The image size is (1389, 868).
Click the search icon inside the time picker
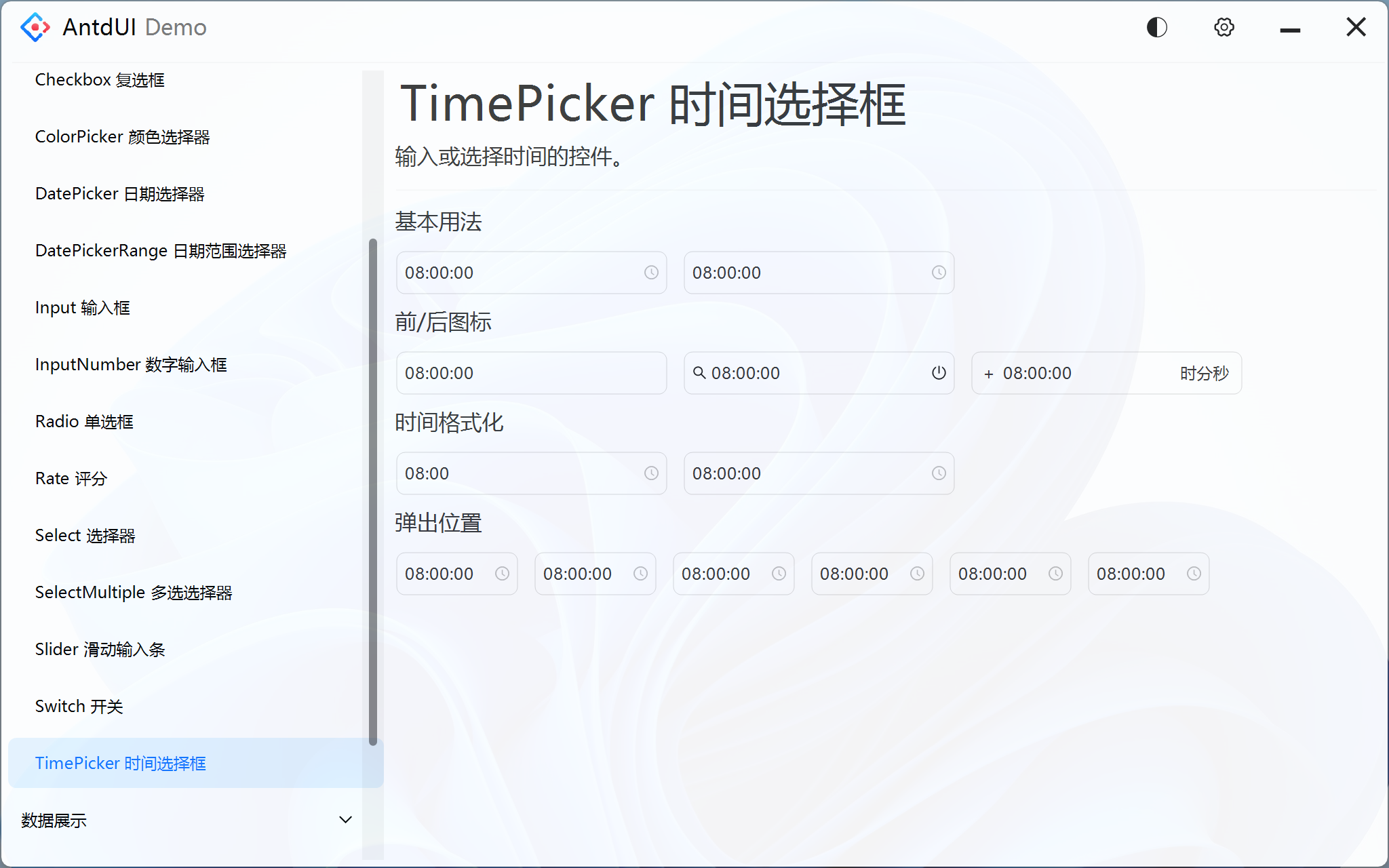(x=699, y=372)
